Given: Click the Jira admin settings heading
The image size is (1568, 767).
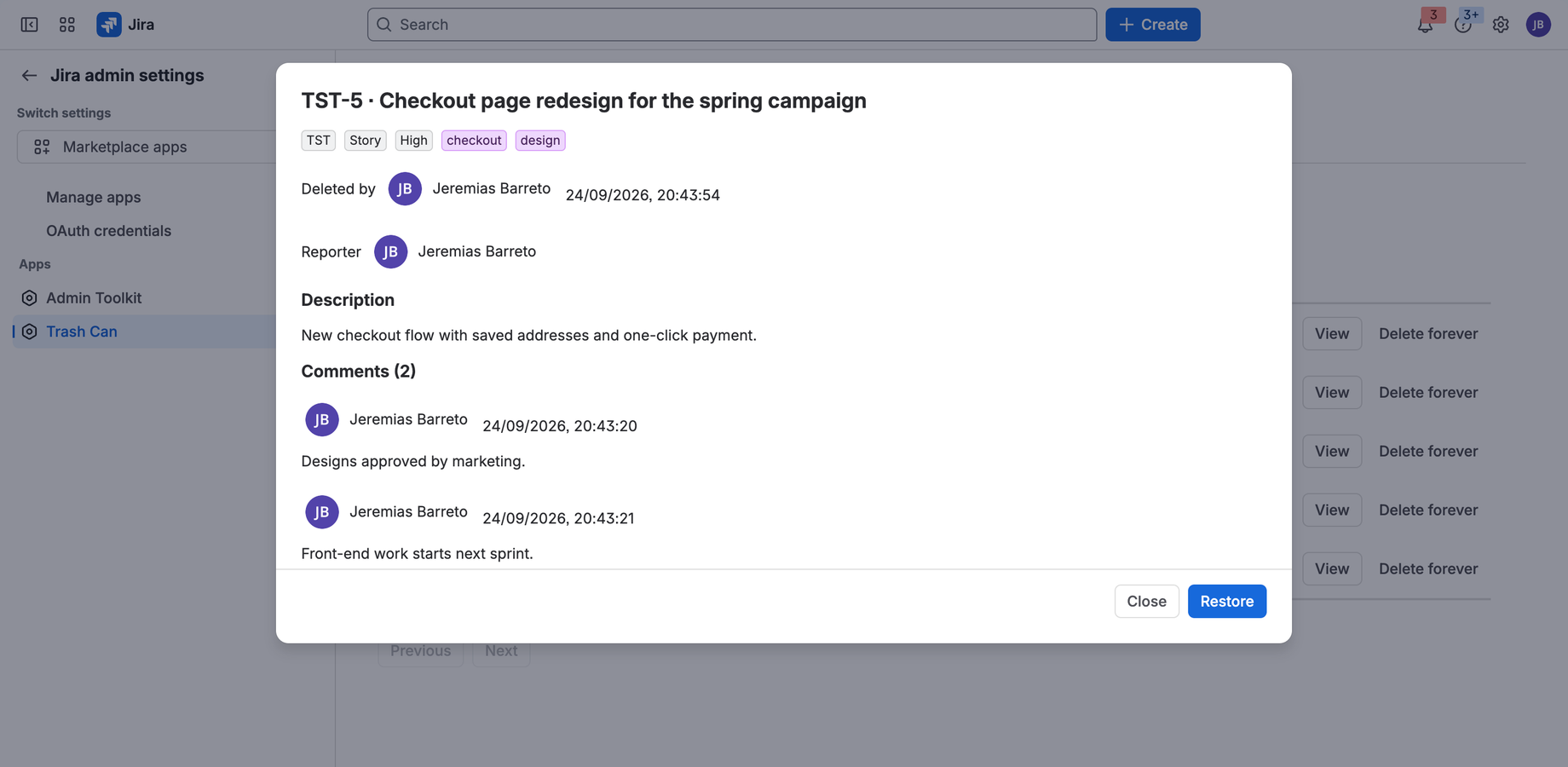Looking at the screenshot, I should point(127,76).
